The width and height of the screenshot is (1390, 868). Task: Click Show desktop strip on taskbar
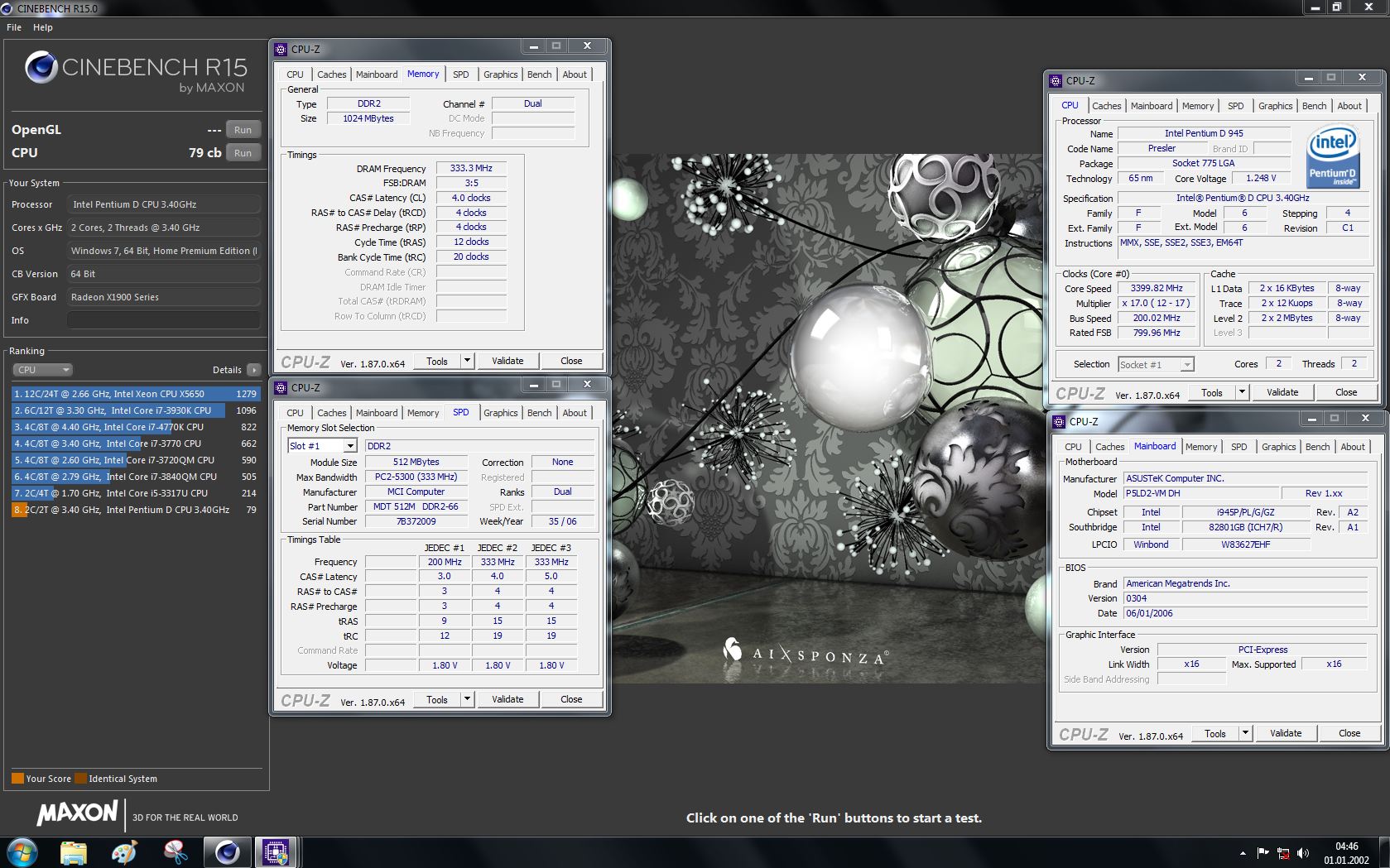[1384, 852]
